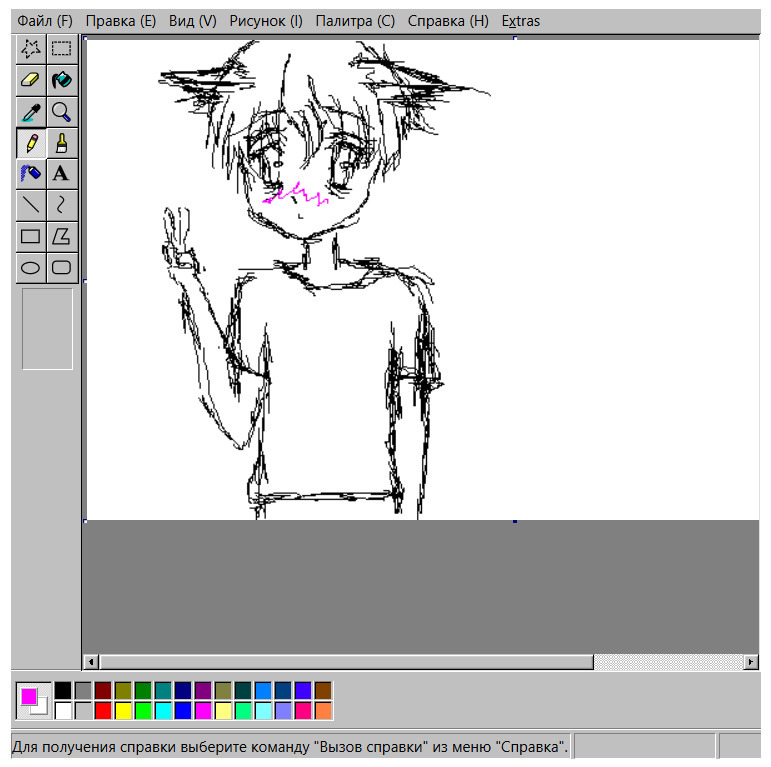Screen dimensions: 771x767
Task: Click the horizontal scrollbar right arrow
Action: [750, 662]
